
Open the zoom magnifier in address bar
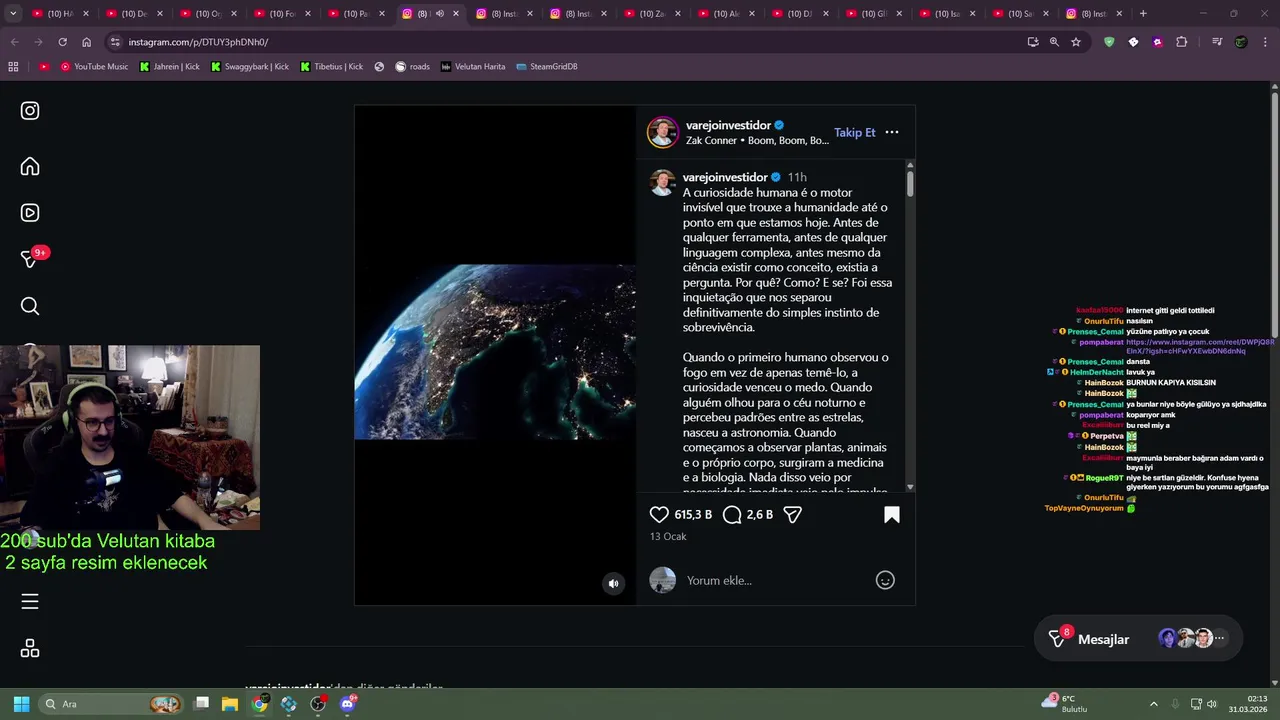point(1054,42)
